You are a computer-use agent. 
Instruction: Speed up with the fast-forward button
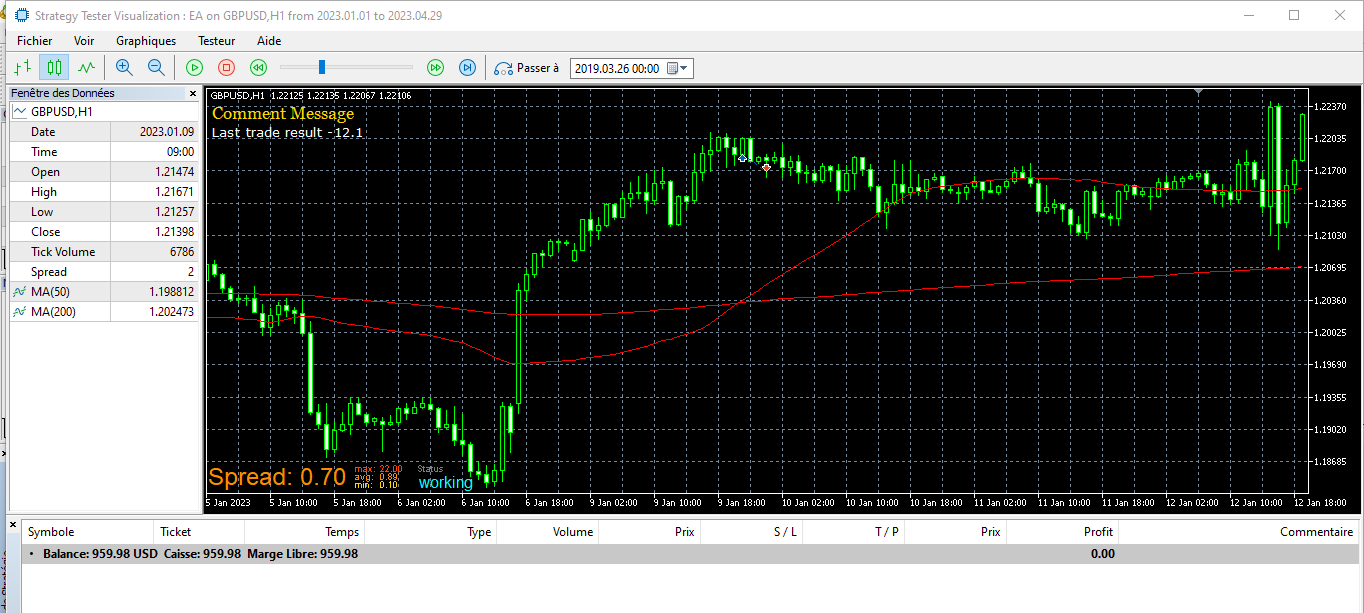point(435,68)
